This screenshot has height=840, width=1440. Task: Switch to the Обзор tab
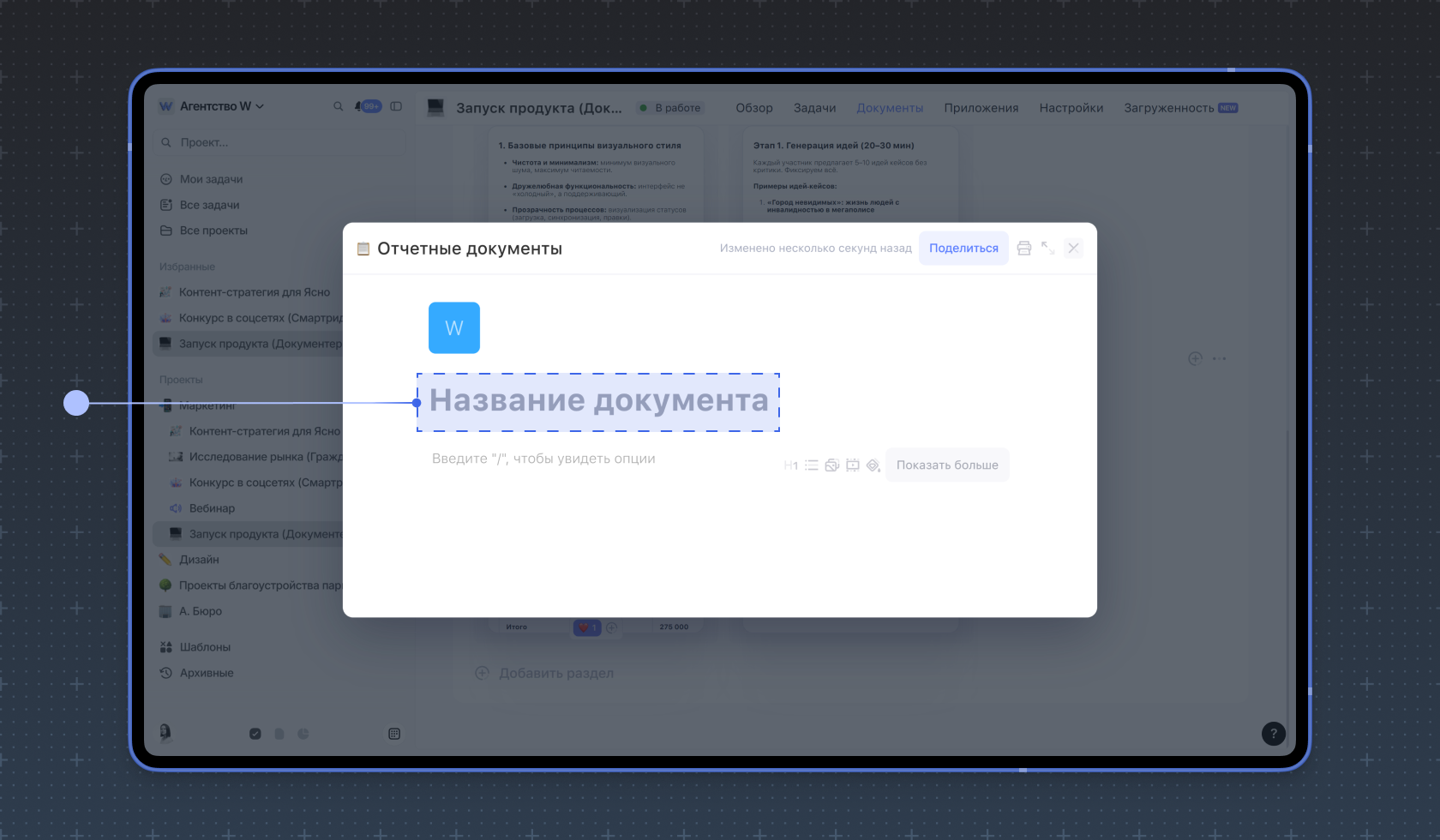point(753,108)
